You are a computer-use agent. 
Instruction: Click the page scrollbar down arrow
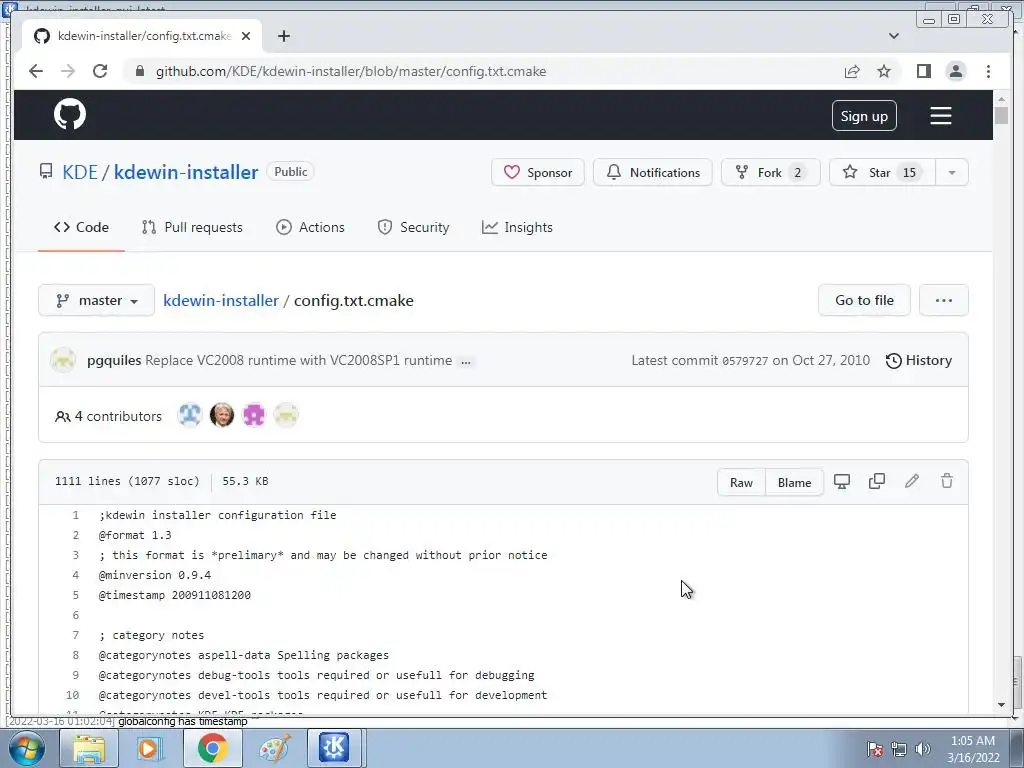click(1001, 705)
